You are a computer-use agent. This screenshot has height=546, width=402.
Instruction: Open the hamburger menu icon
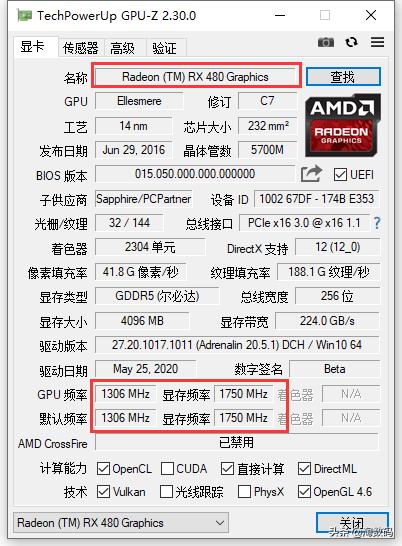coord(378,42)
